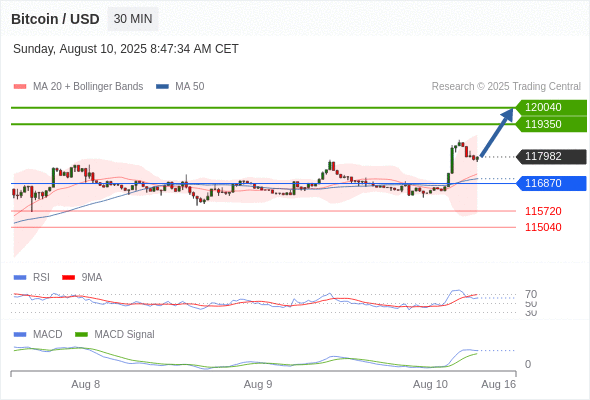This screenshot has width=590, height=400.
Task: Click the MACD Signal green legend swatch
Action: click(x=81, y=335)
